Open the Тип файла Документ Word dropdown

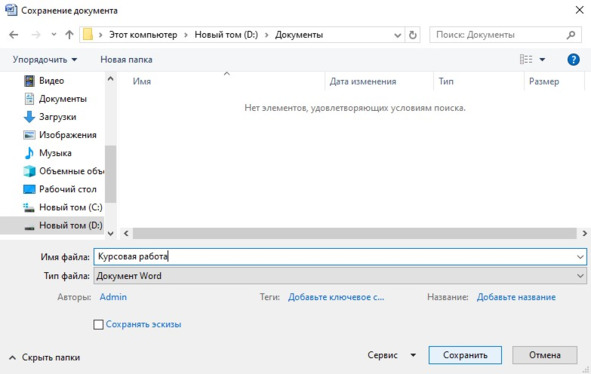coord(340,276)
